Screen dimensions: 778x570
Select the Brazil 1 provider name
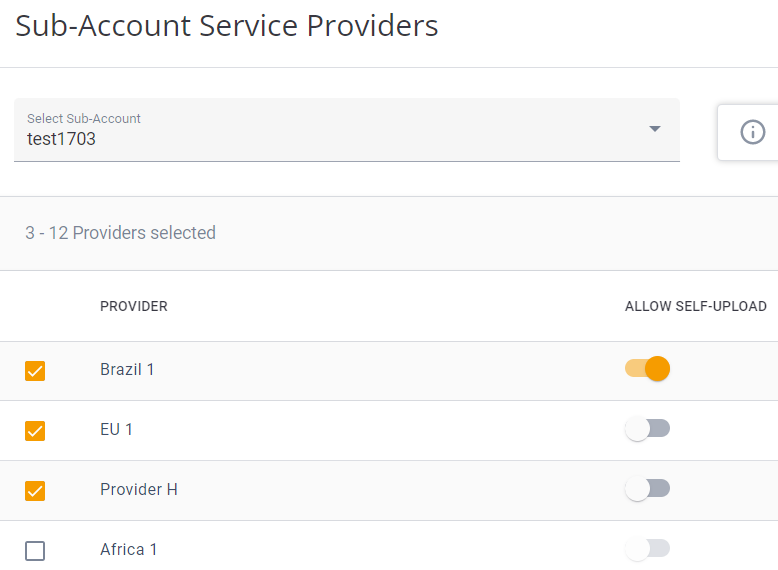pyautogui.click(x=127, y=370)
